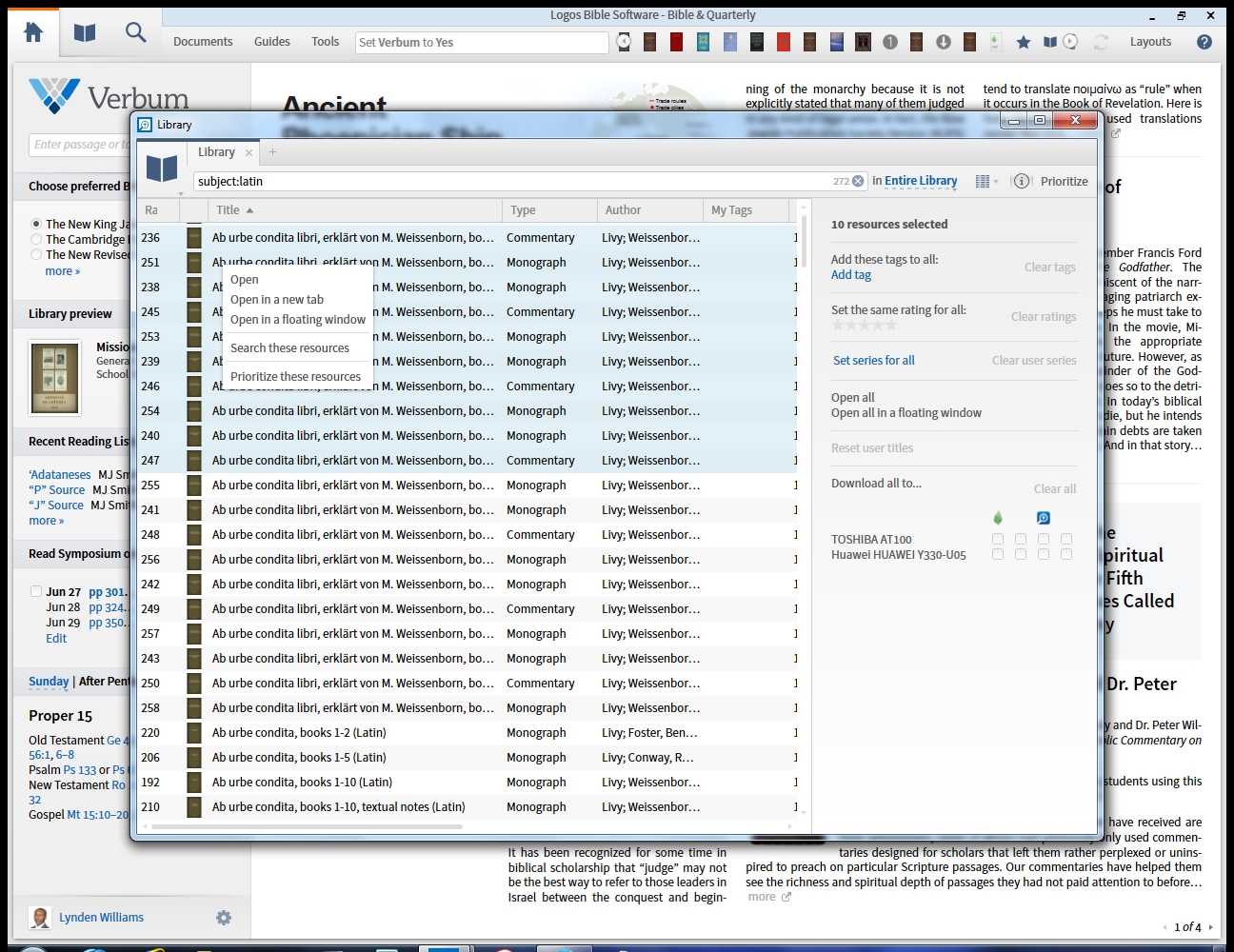Click Set series for all link
This screenshot has width=1234, height=952.
[874, 361]
